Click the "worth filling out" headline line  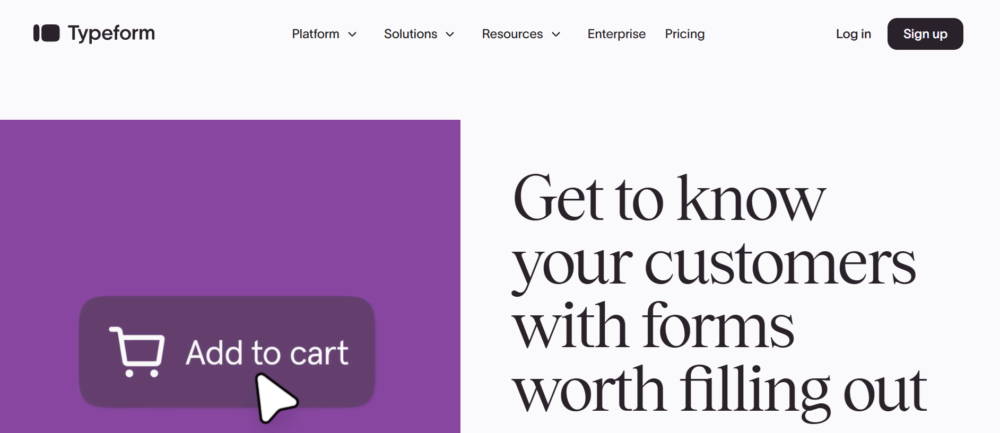[720, 390]
